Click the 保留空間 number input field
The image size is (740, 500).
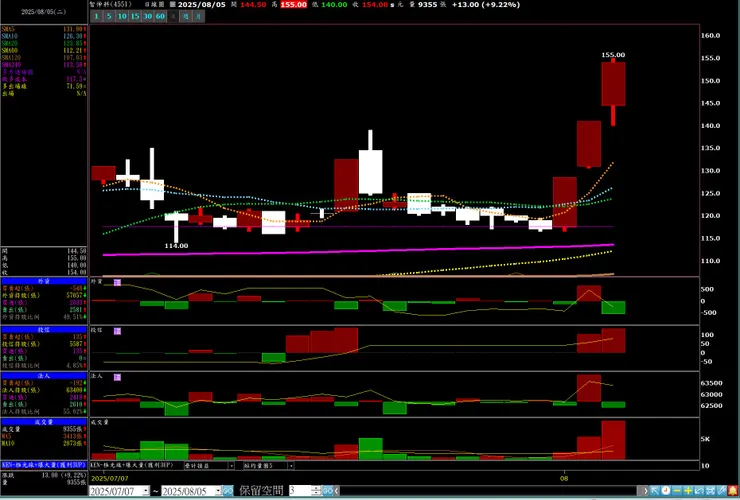tap(301, 491)
